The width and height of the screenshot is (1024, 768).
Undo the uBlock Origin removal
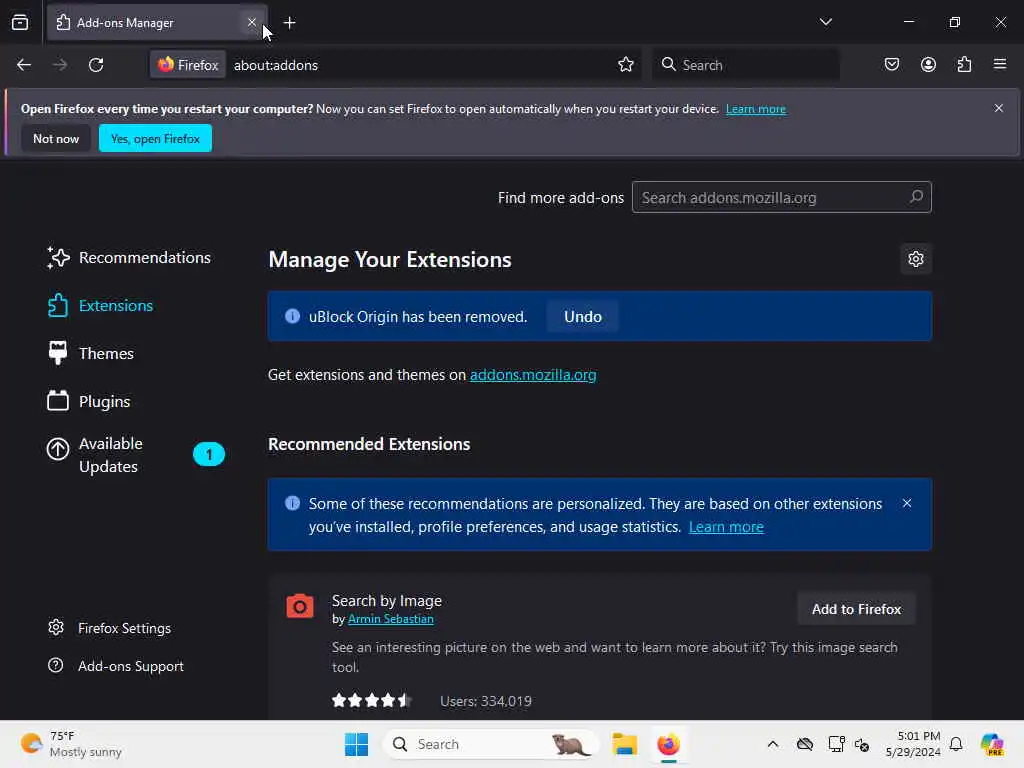583,317
